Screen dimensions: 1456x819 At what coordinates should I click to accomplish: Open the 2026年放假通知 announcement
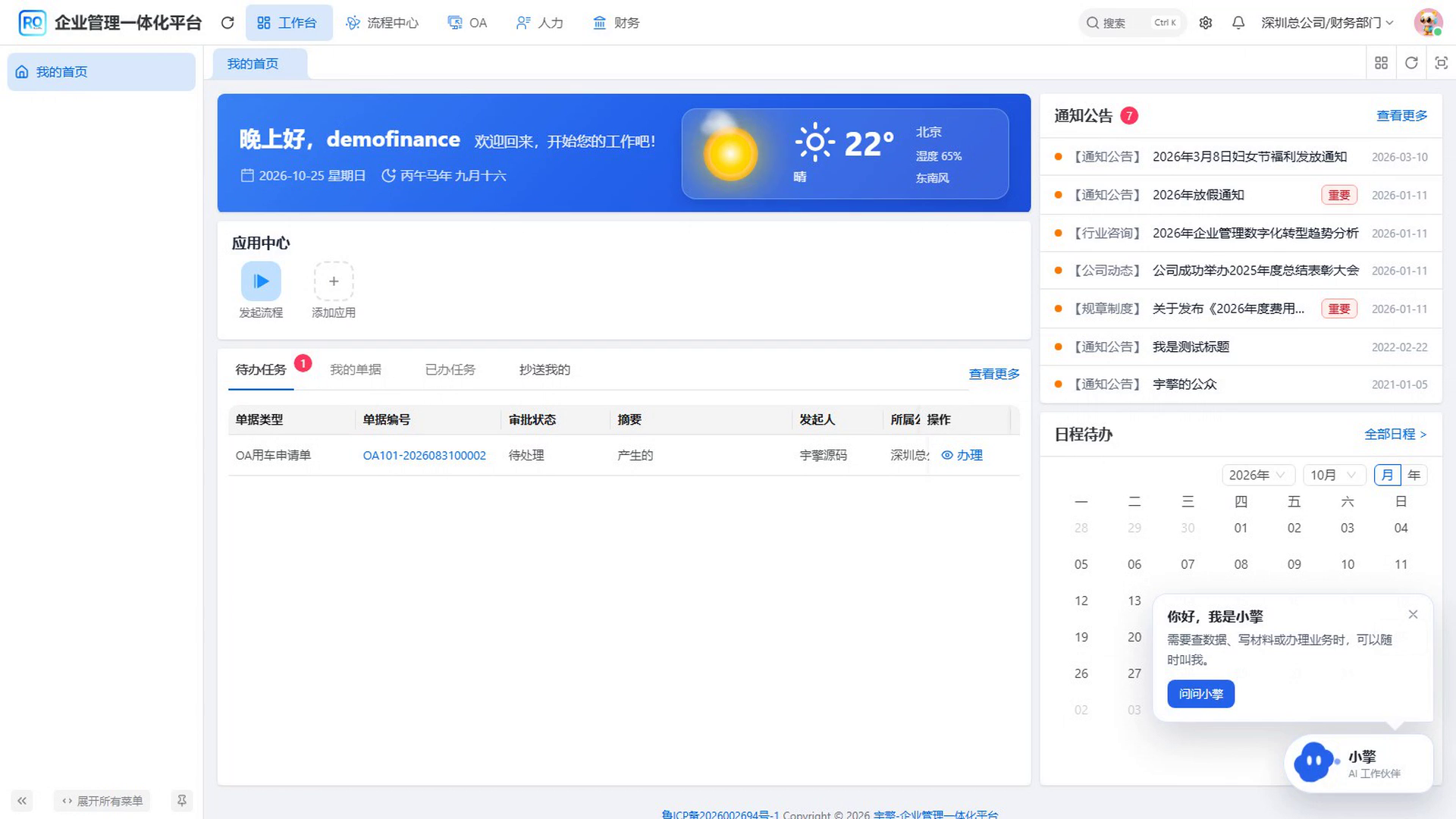click(1198, 195)
